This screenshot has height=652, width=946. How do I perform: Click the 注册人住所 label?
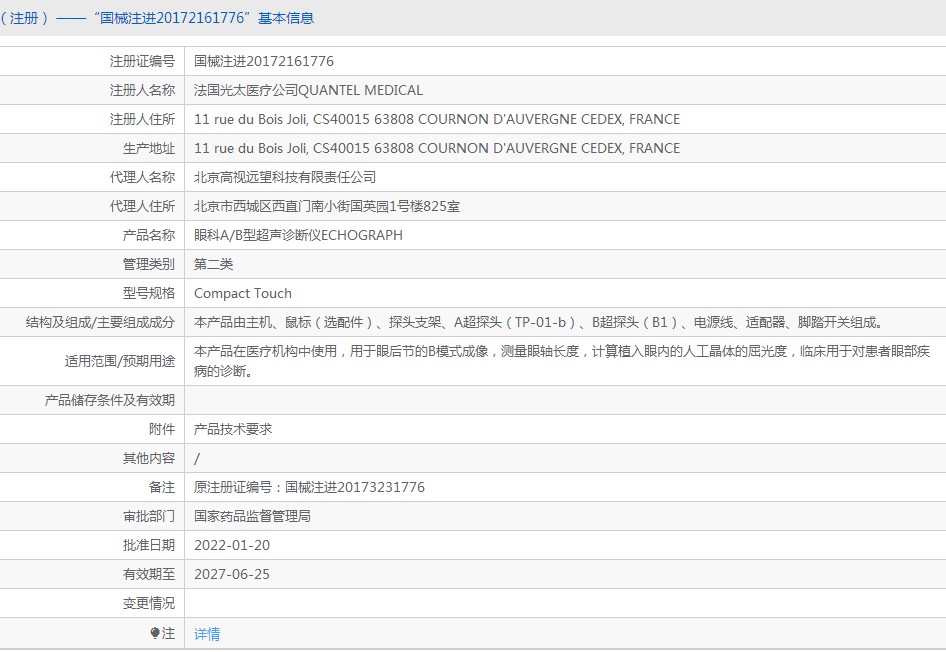click(x=142, y=119)
